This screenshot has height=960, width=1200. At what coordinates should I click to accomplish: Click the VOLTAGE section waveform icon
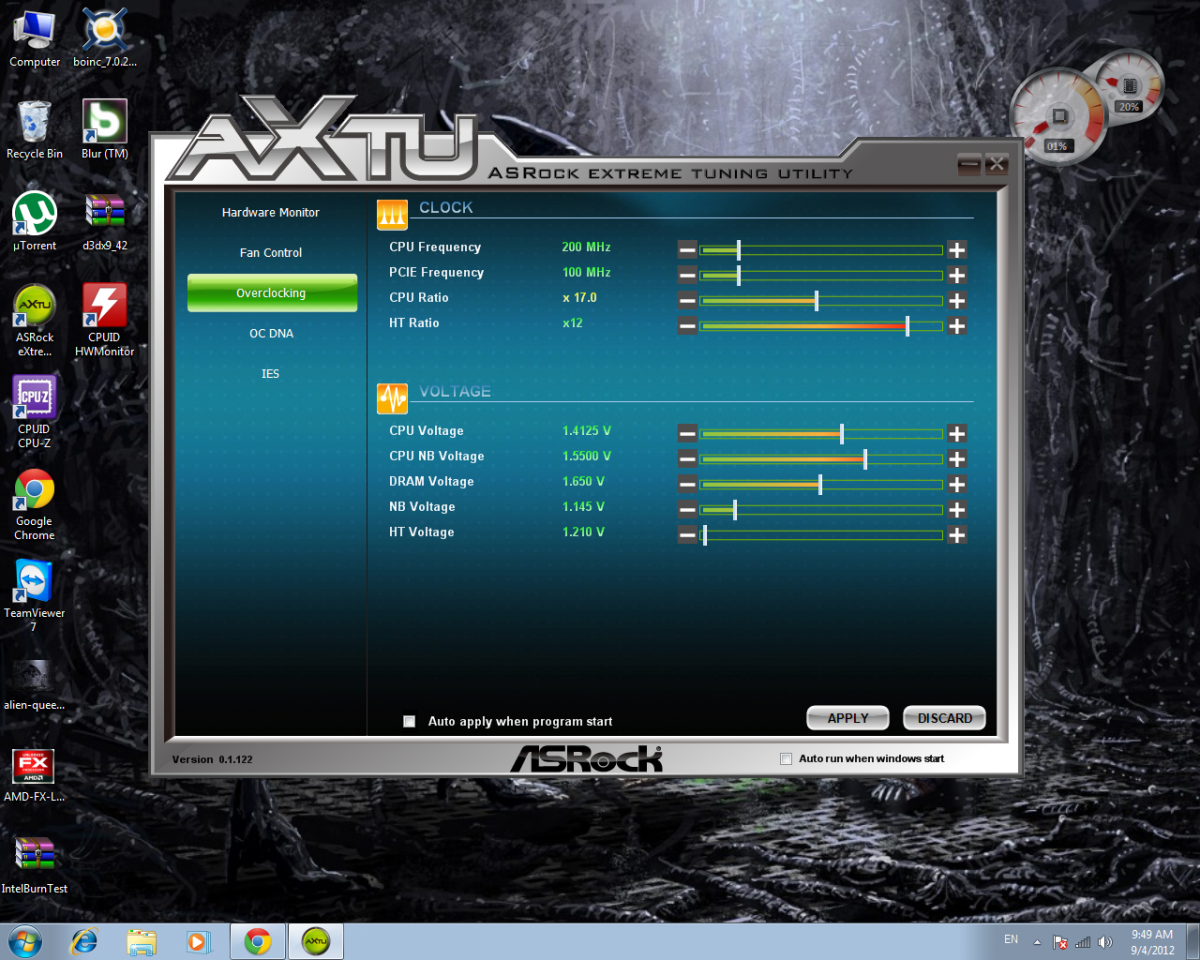click(x=392, y=398)
